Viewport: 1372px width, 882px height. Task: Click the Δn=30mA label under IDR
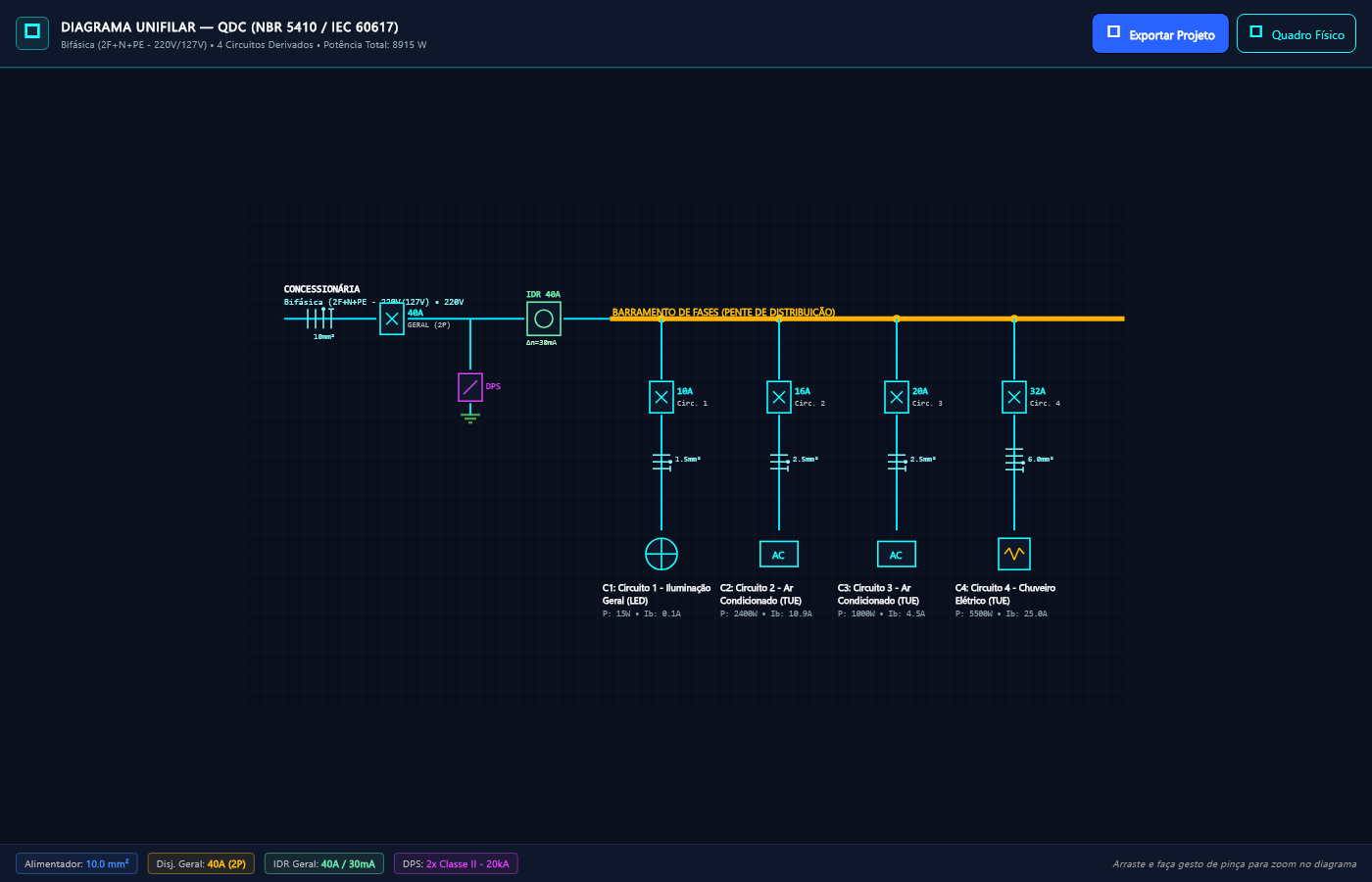pos(541,343)
